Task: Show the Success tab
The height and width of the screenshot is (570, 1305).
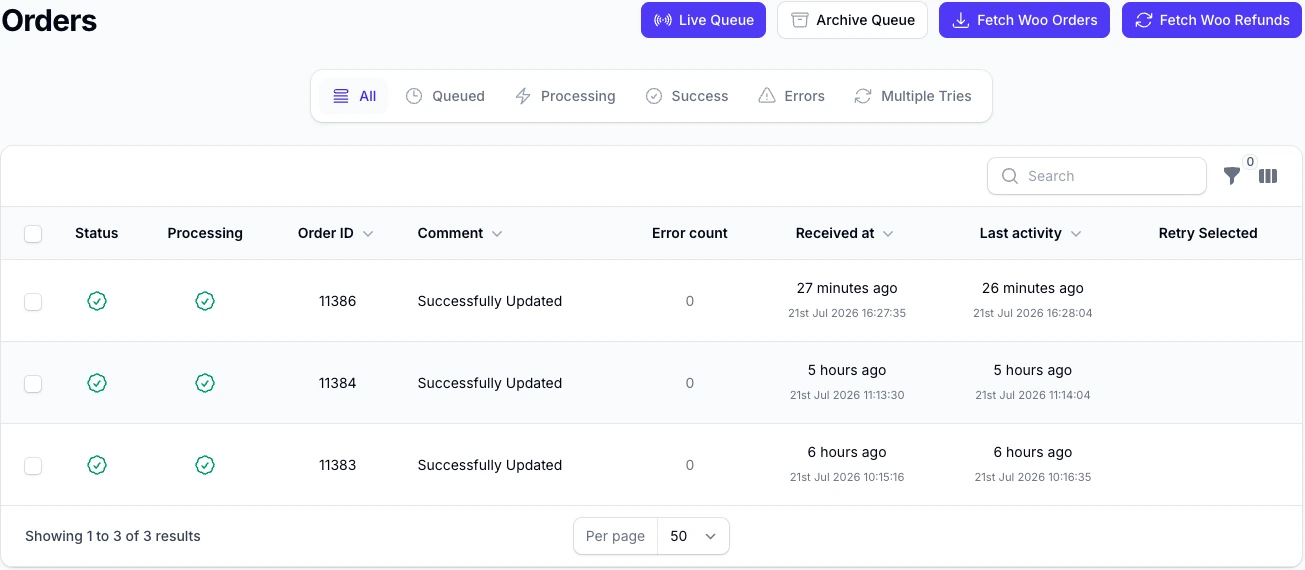Action: tap(687, 96)
